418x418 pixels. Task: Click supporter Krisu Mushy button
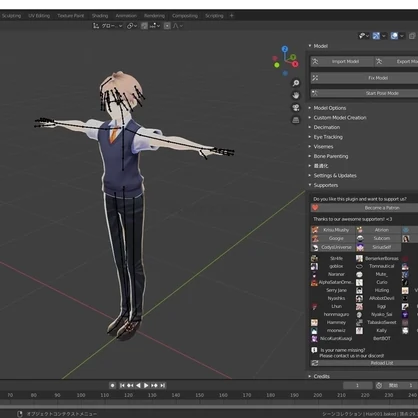click(333, 230)
